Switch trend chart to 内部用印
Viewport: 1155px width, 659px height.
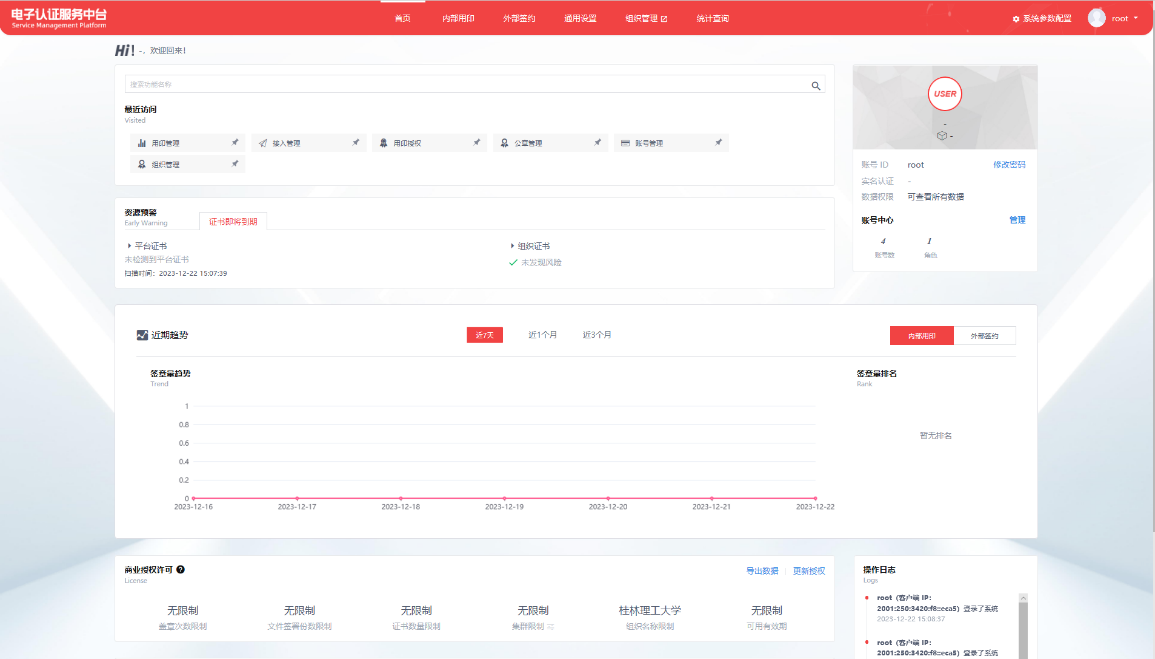[x=921, y=336]
